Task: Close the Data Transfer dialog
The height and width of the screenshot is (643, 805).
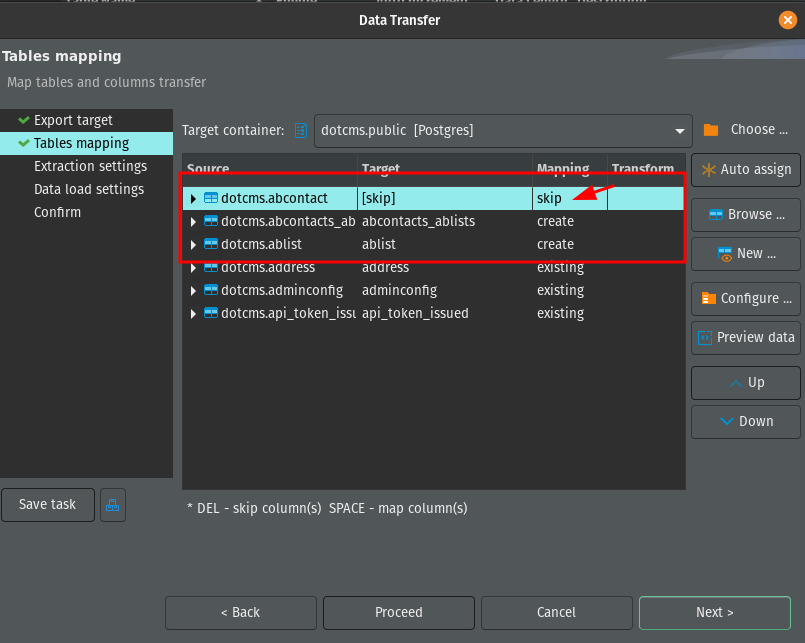Action: (x=787, y=20)
